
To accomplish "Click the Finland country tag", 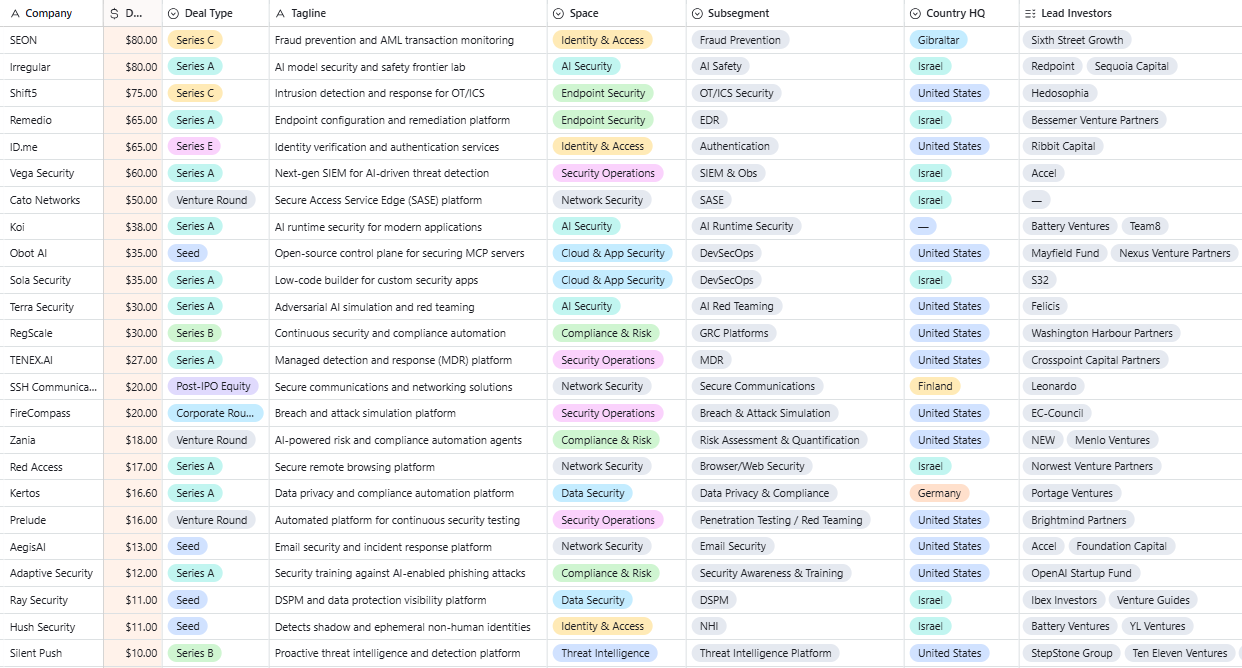I will pyautogui.click(x=935, y=386).
